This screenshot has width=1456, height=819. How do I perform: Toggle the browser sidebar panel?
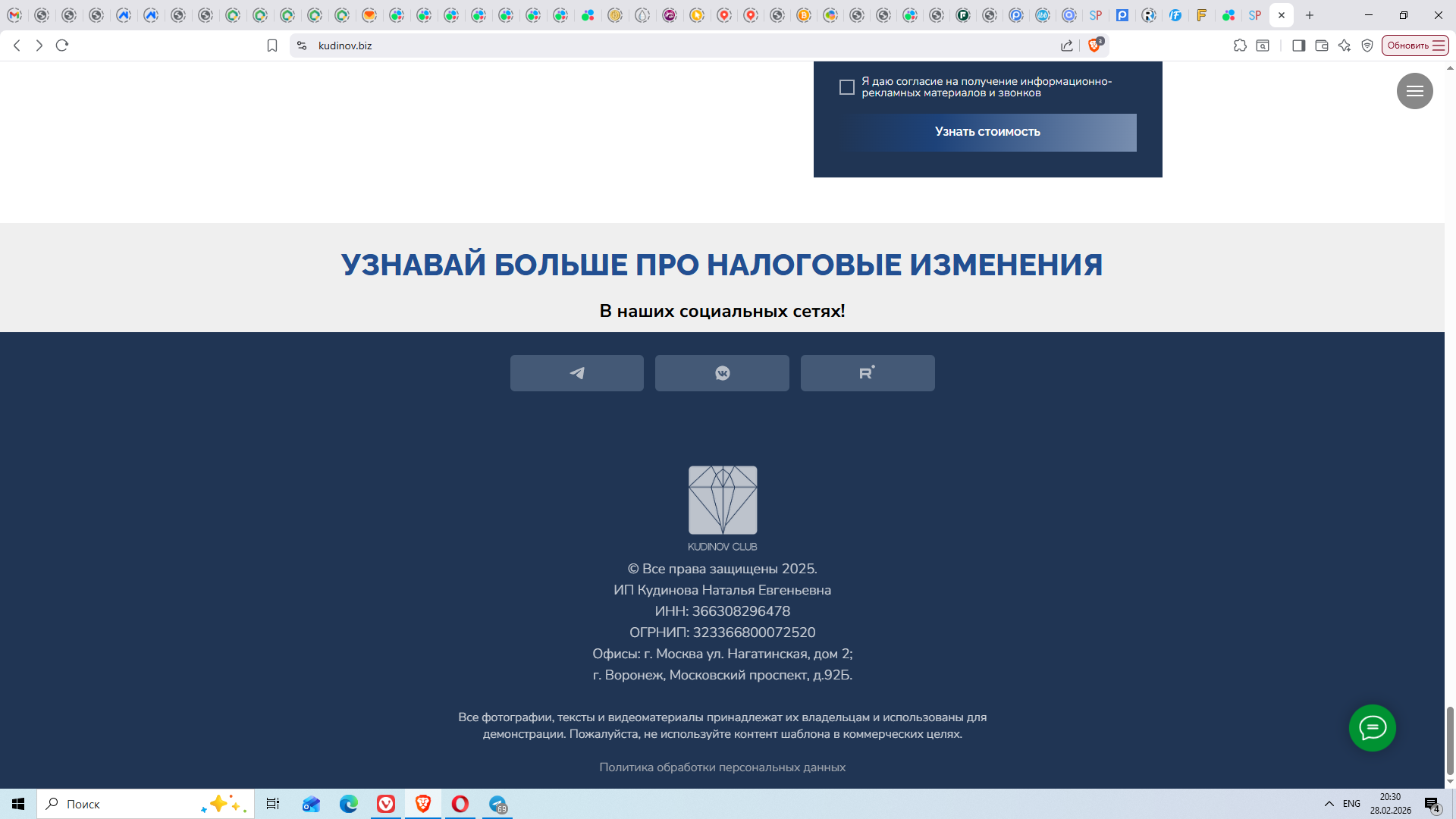(x=1298, y=45)
